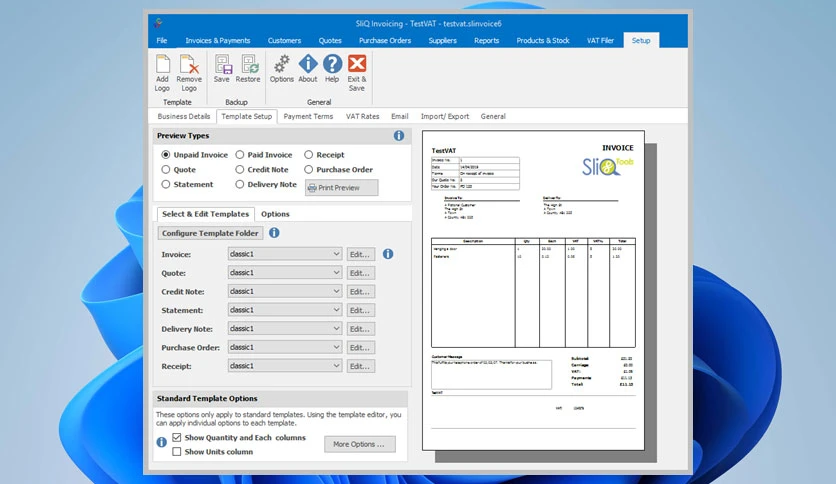
Task: Open the Payment Terms tab
Action: click(x=308, y=116)
